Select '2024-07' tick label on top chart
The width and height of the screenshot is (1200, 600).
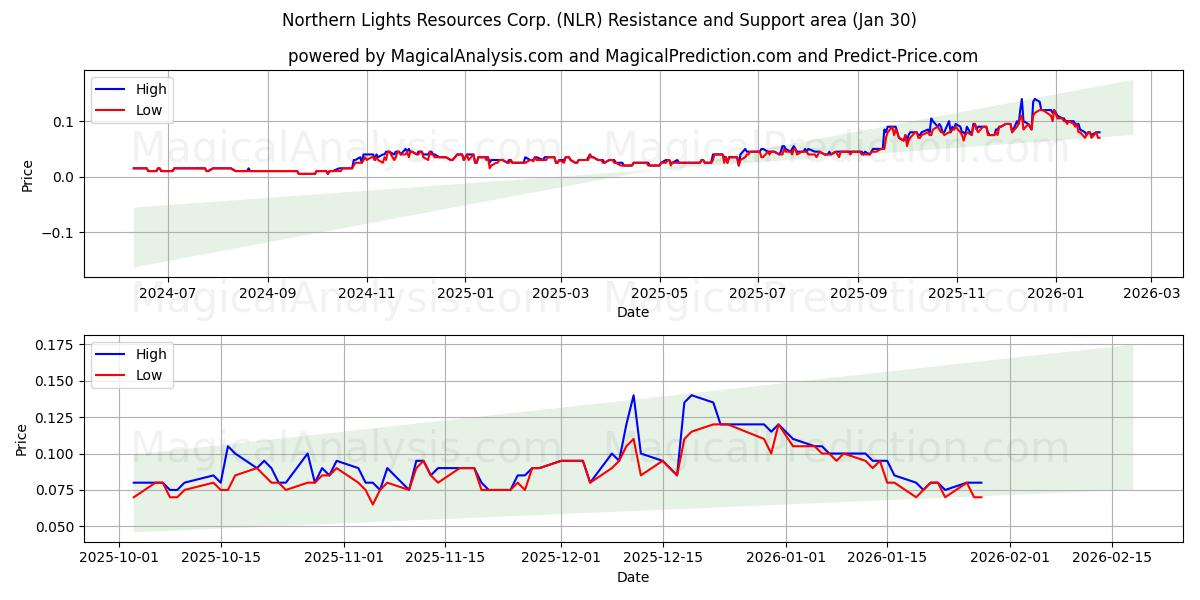click(x=167, y=293)
